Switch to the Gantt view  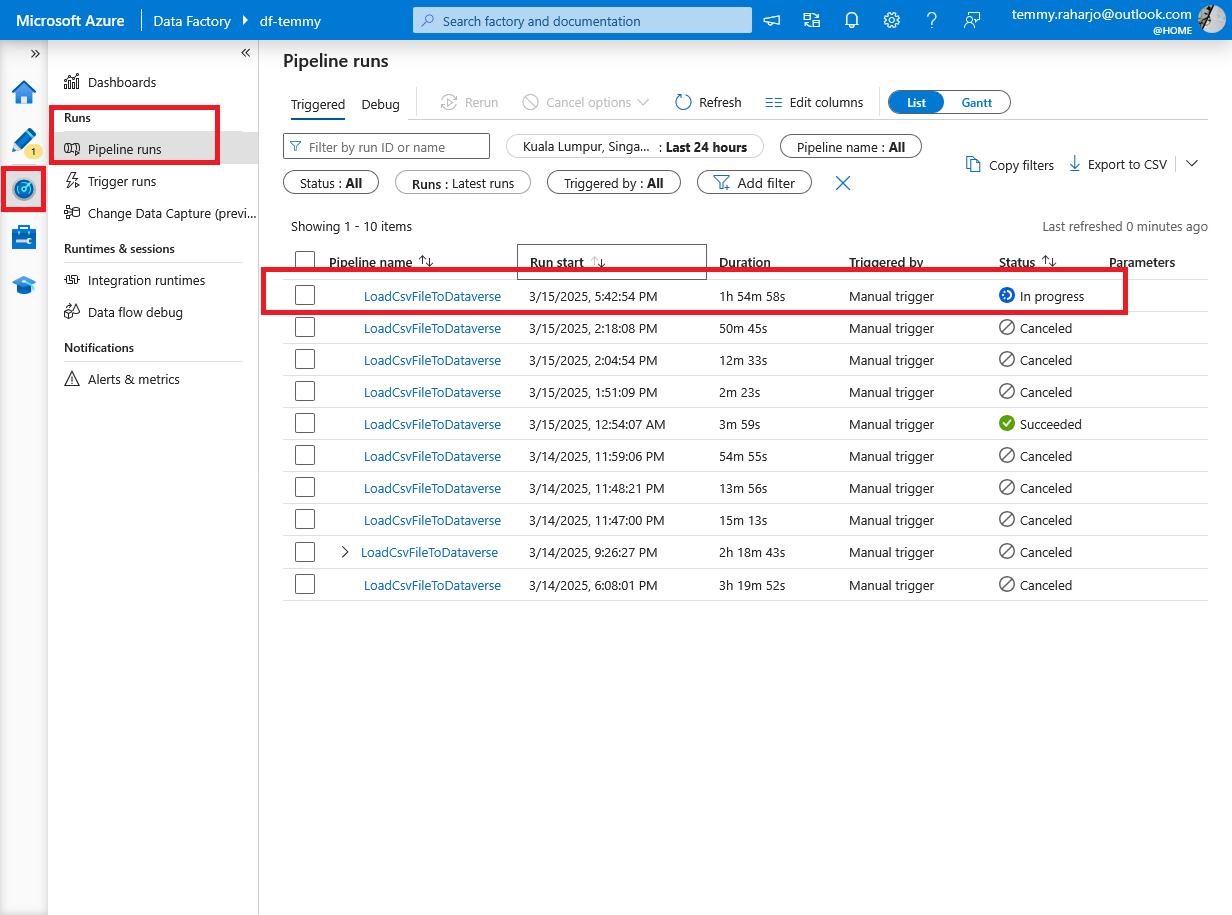(x=977, y=102)
